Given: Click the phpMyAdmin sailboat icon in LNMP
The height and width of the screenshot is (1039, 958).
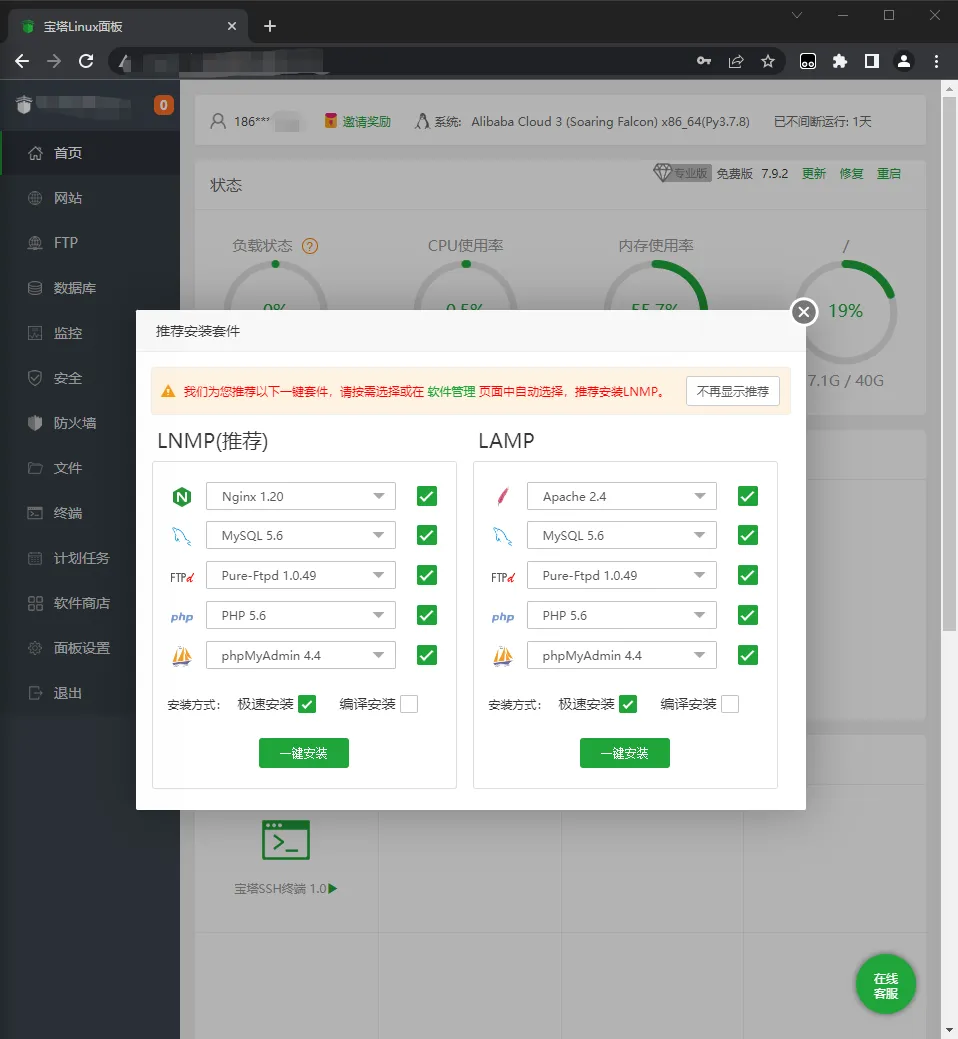Looking at the screenshot, I should pos(182,656).
